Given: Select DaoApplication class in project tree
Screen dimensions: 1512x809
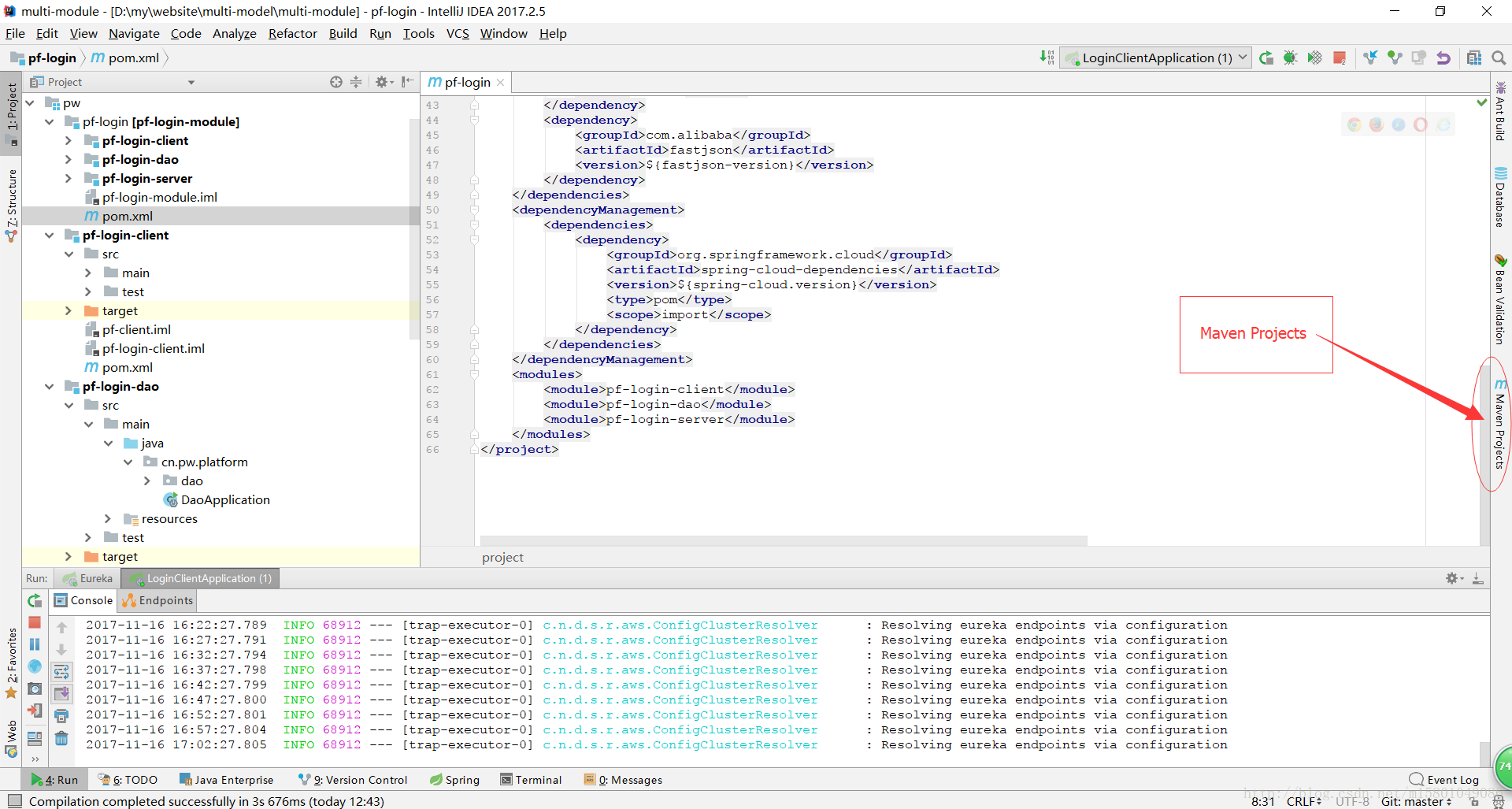Looking at the screenshot, I should tap(217, 499).
